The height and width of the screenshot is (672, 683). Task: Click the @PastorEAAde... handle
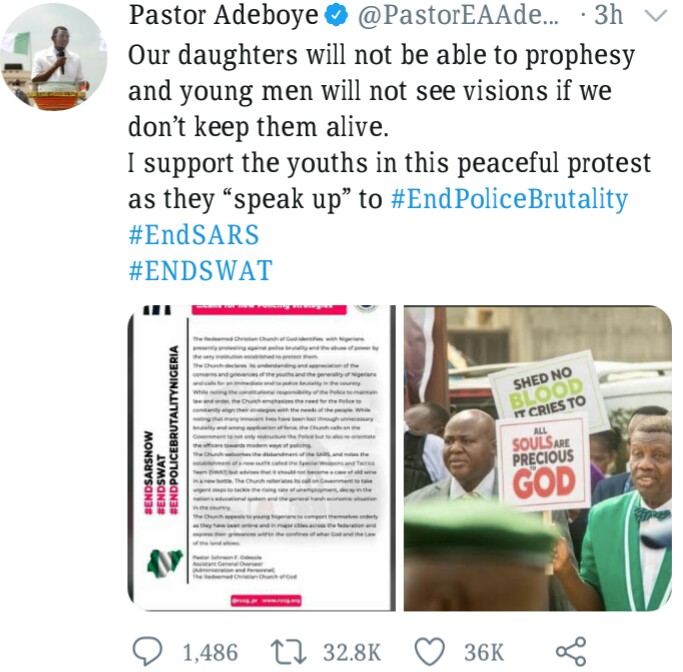point(458,16)
